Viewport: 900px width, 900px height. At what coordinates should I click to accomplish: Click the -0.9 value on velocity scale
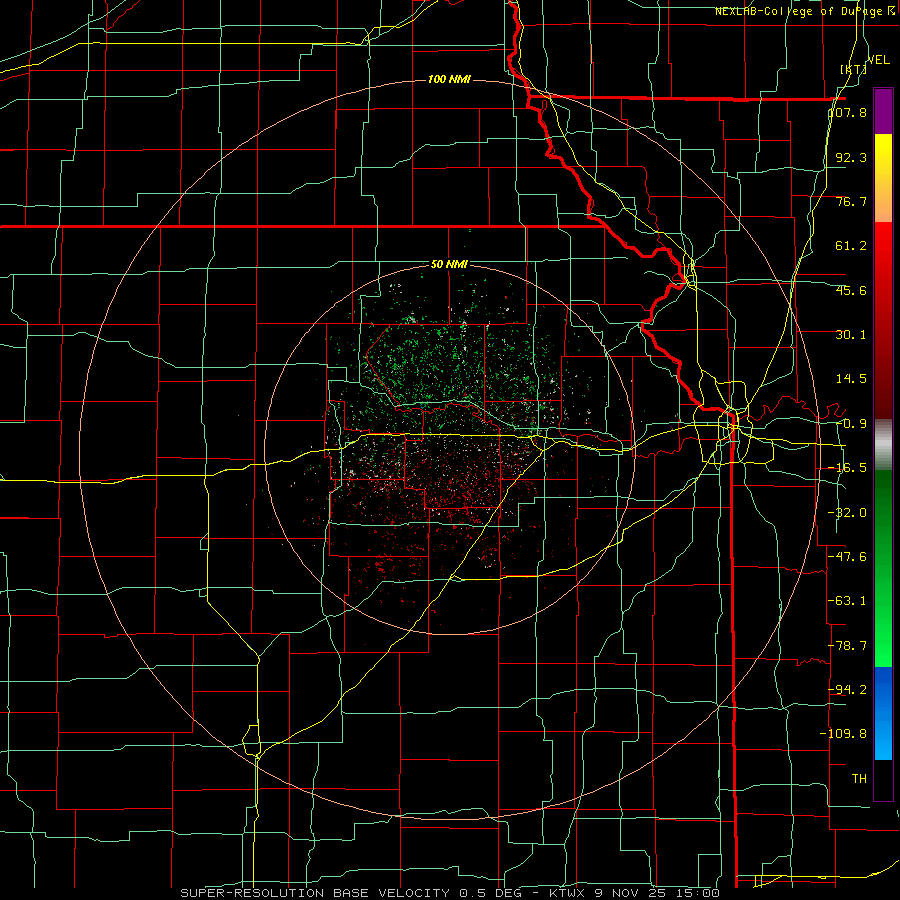851,424
